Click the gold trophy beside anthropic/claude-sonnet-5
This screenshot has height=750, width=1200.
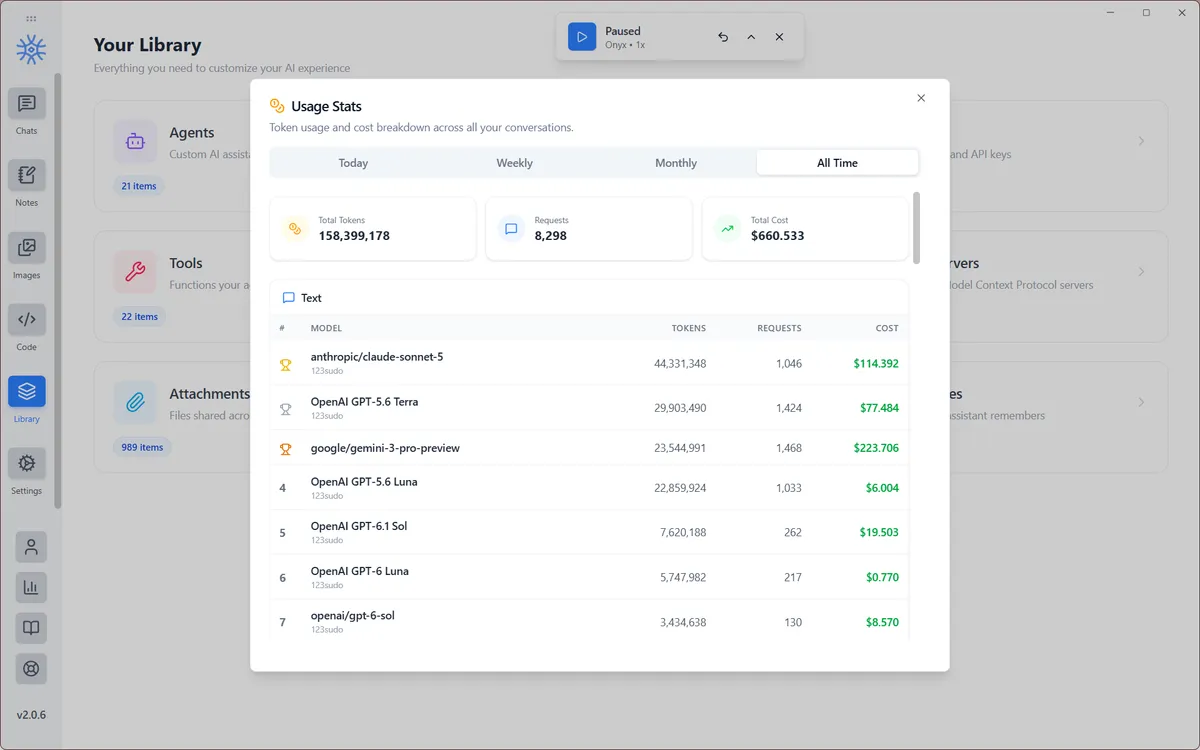(285, 365)
